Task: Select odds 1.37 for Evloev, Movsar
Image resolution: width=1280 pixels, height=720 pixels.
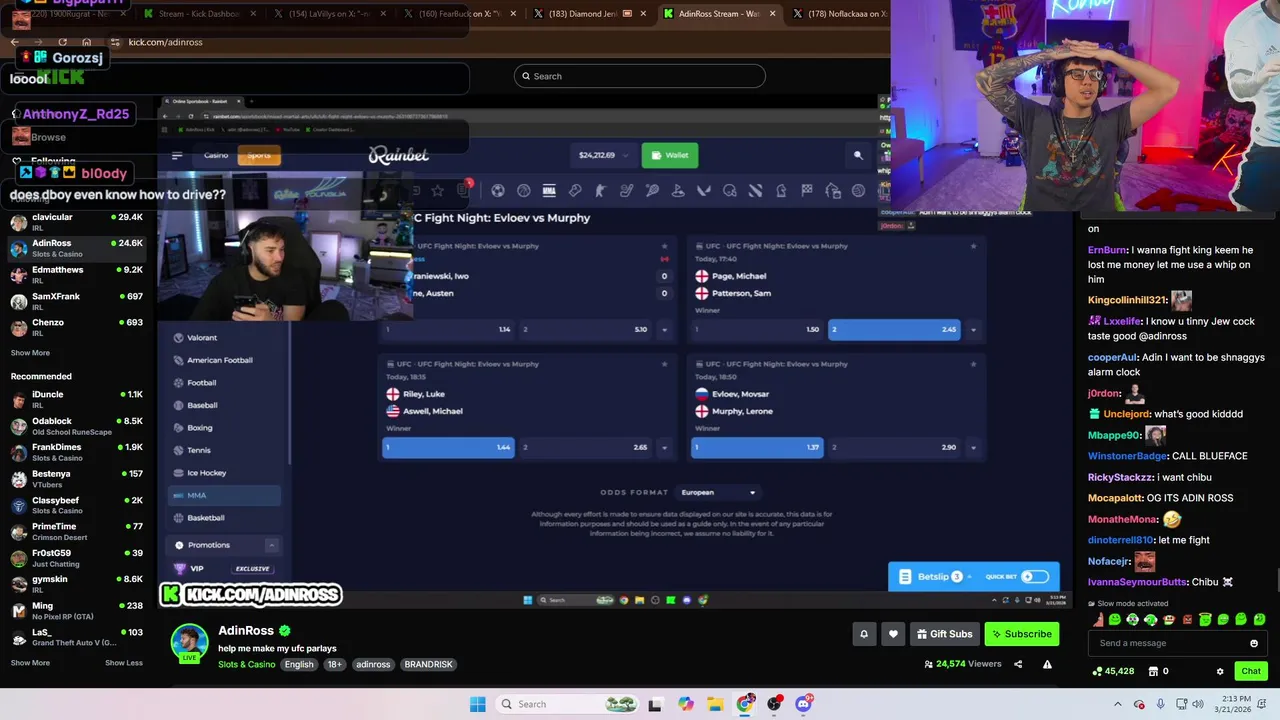Action: point(757,447)
